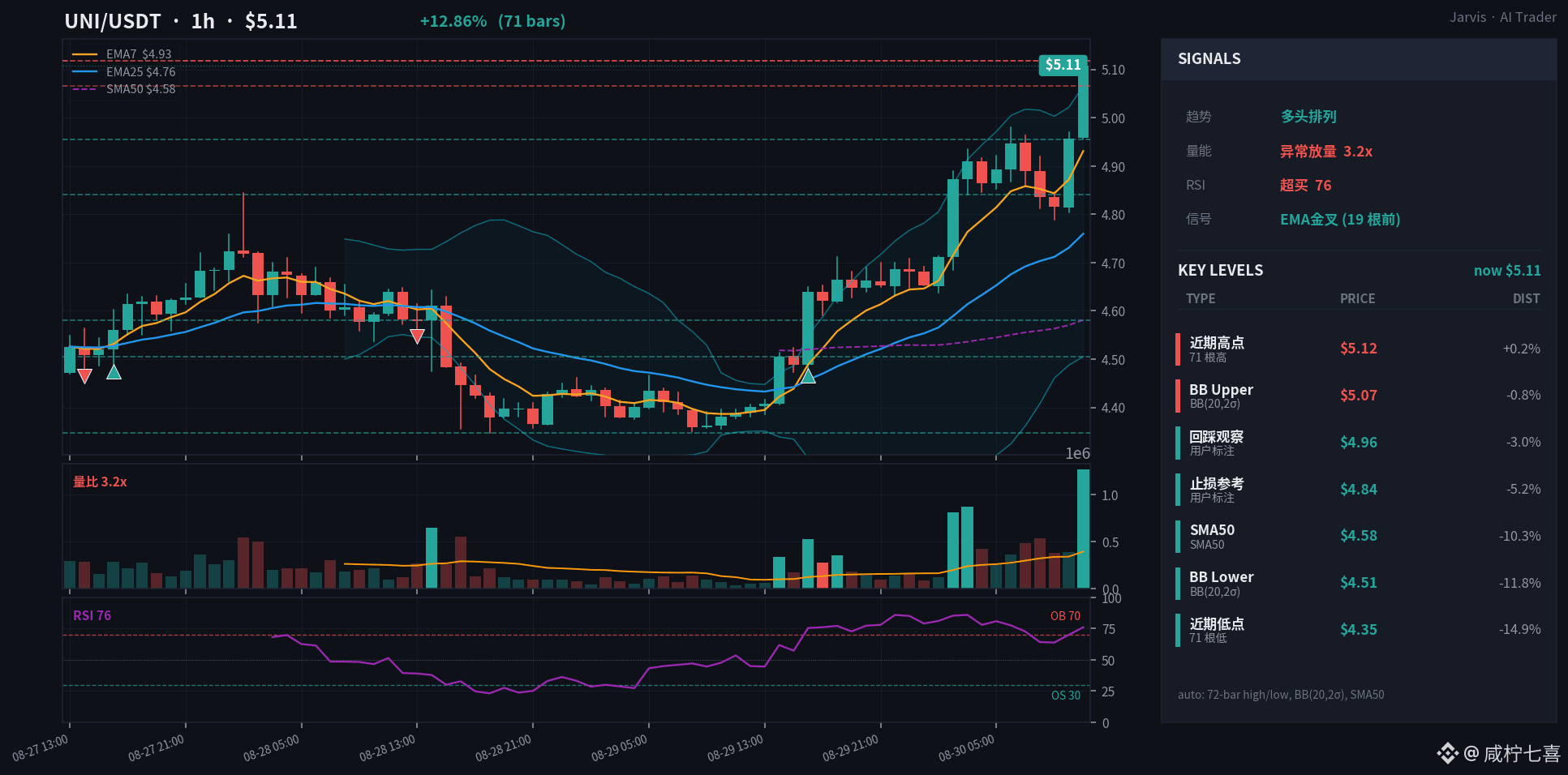Click the blue EMA25 legend line sample
The width and height of the screenshot is (1568, 775).
pos(84,71)
